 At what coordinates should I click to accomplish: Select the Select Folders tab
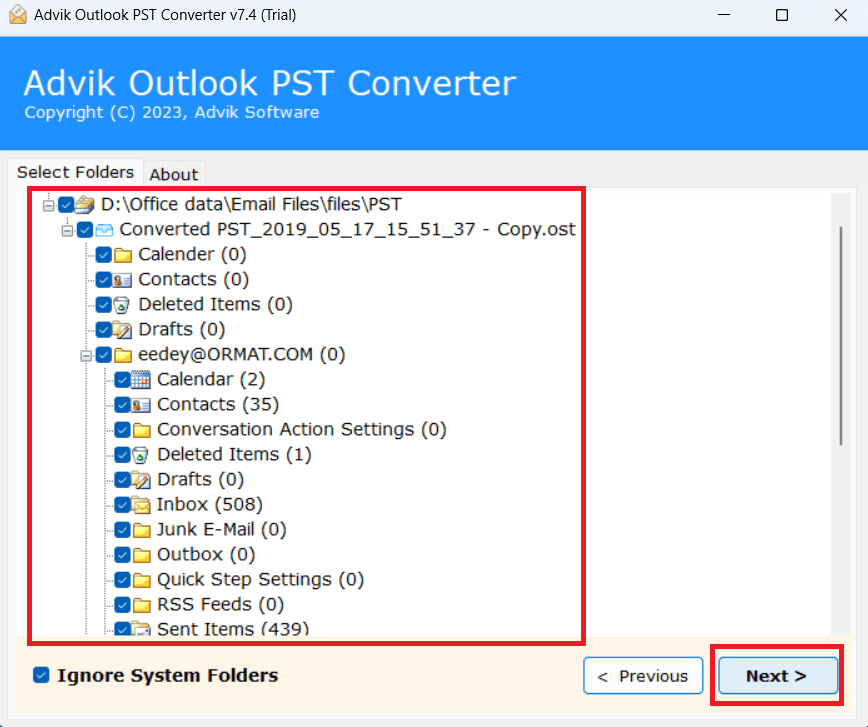click(75, 172)
